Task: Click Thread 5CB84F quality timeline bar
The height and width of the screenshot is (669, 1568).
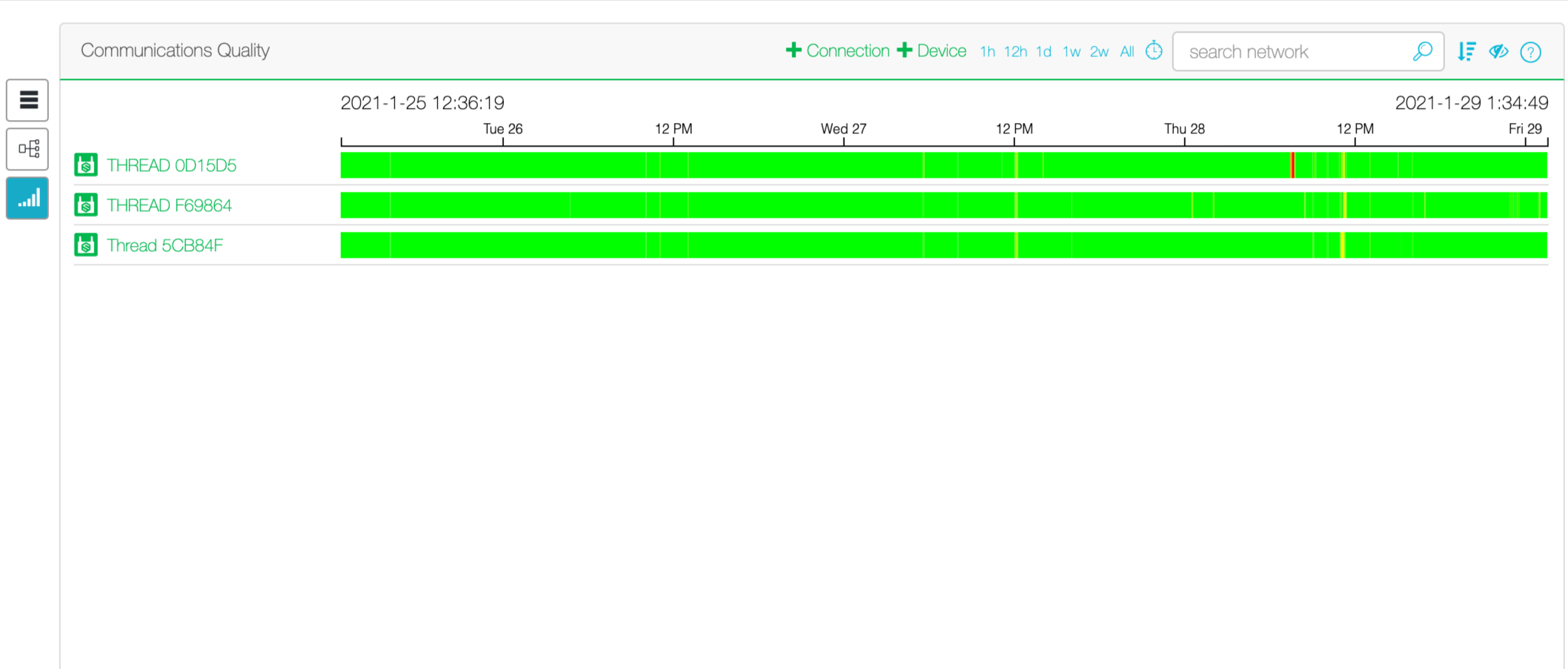Action: pos(944,245)
